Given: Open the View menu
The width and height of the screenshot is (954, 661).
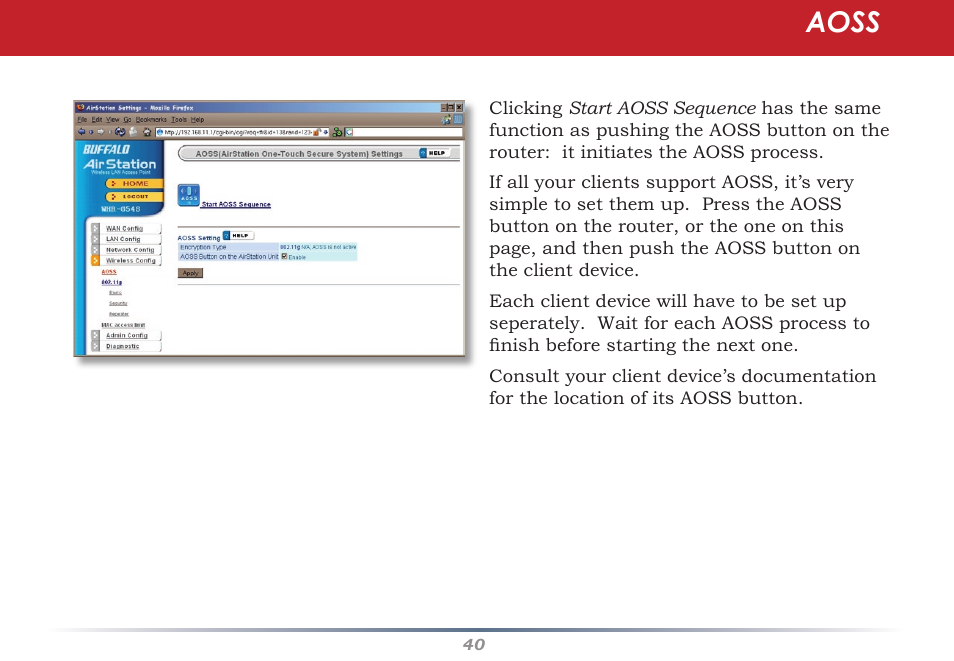Looking at the screenshot, I should click(113, 120).
